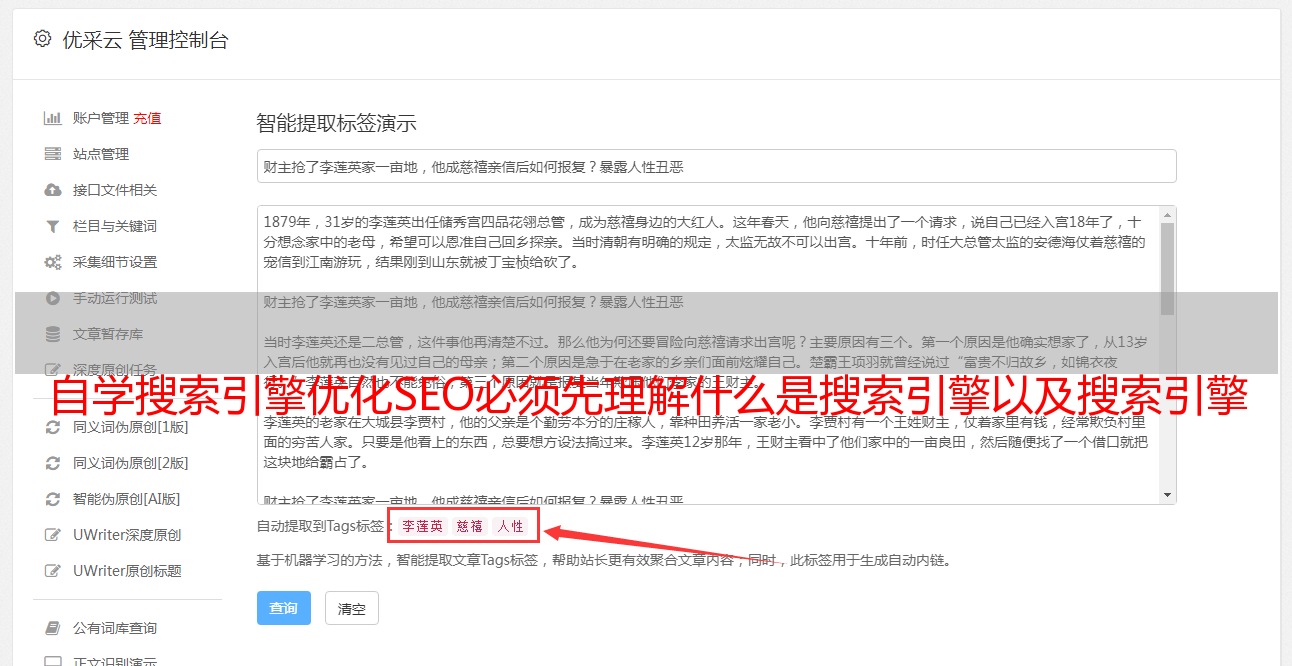Image resolution: width=1292 pixels, height=666 pixels.
Task: Click the 人性 tag
Action: (x=511, y=526)
